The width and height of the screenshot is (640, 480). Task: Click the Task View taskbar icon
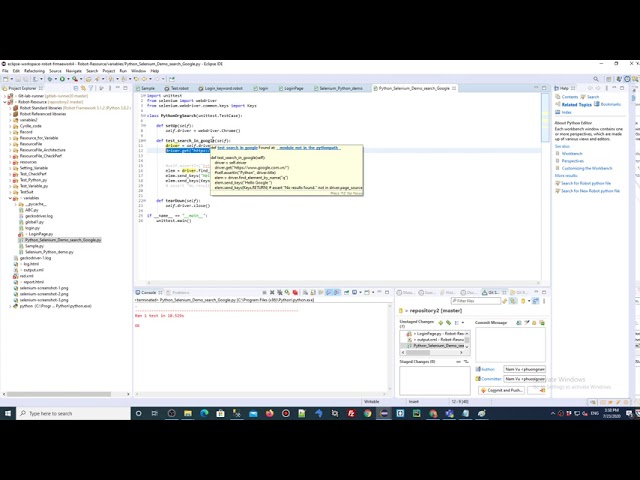click(155, 413)
